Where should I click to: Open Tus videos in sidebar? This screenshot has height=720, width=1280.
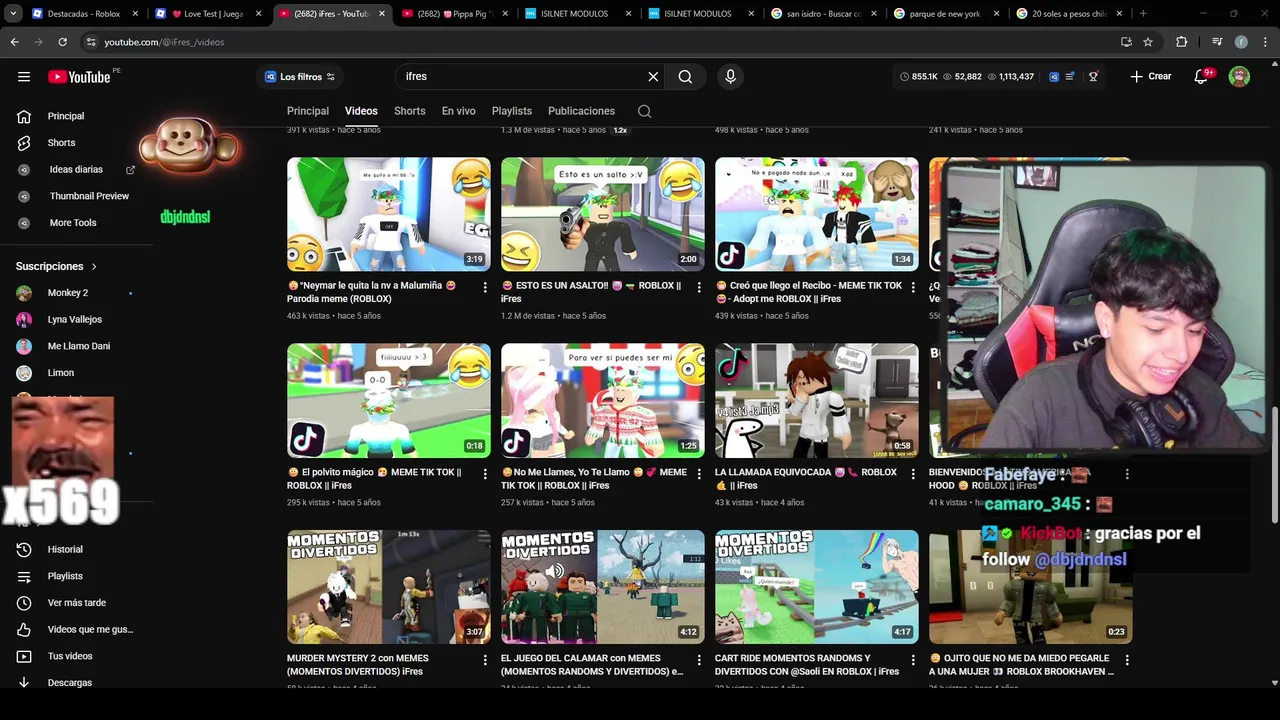(x=70, y=656)
